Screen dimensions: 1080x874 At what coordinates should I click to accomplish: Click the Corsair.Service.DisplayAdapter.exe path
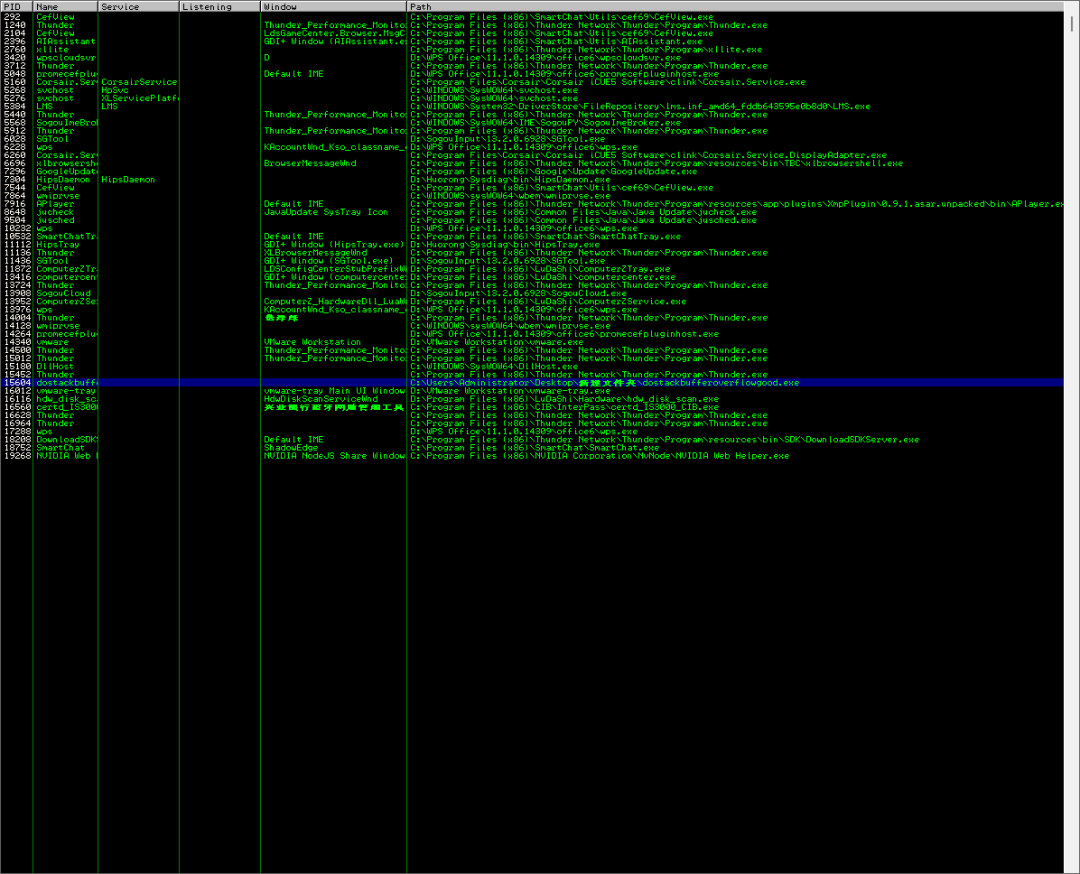click(x=648, y=156)
